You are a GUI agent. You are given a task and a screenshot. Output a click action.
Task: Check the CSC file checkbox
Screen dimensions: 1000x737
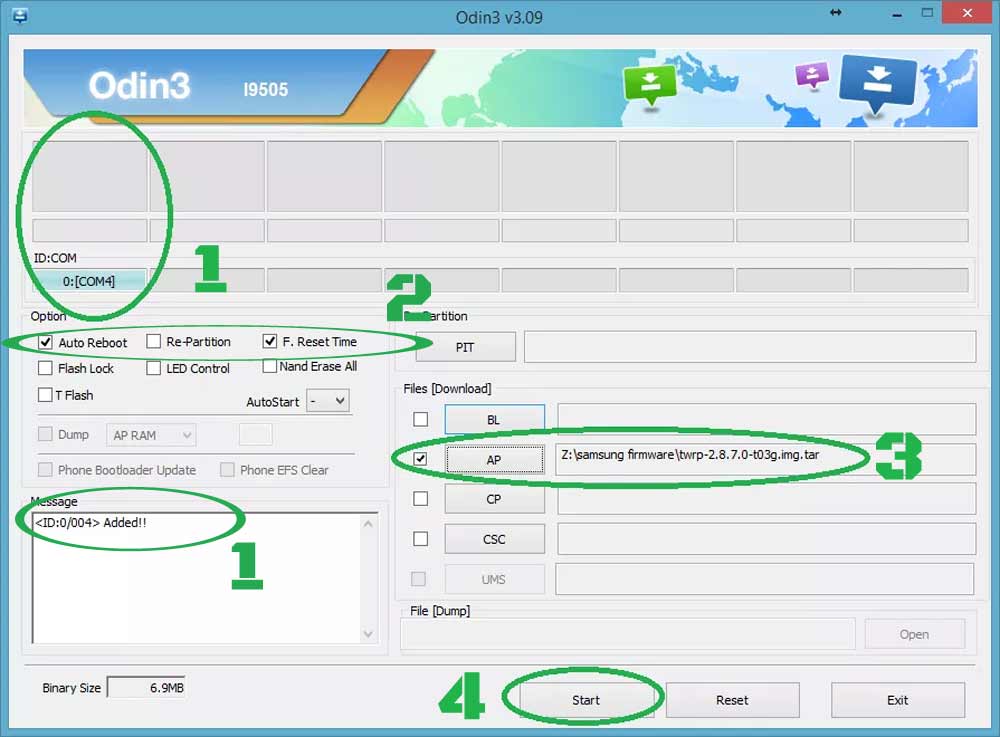coord(421,539)
